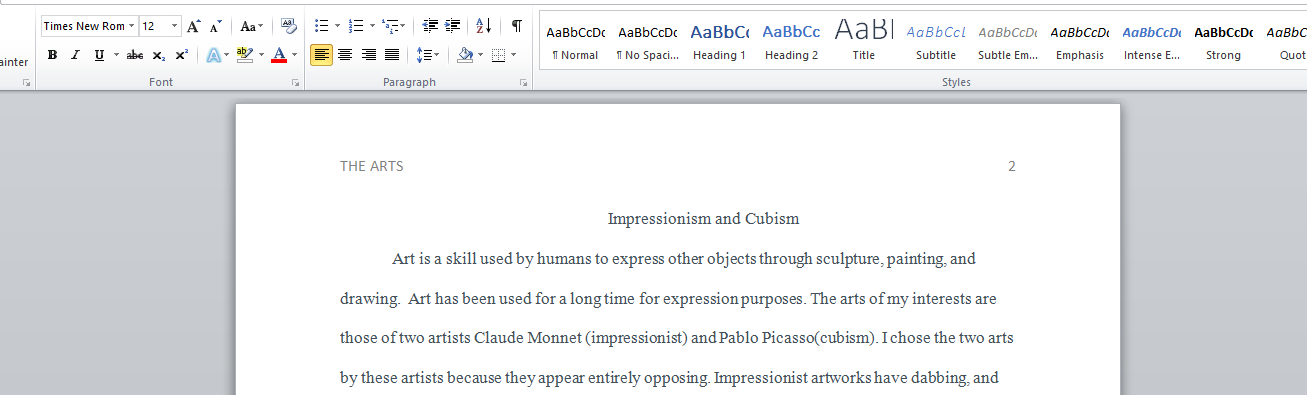This screenshot has width=1307, height=395.
Task: Click the THE ARTS header text
Action: (x=372, y=166)
